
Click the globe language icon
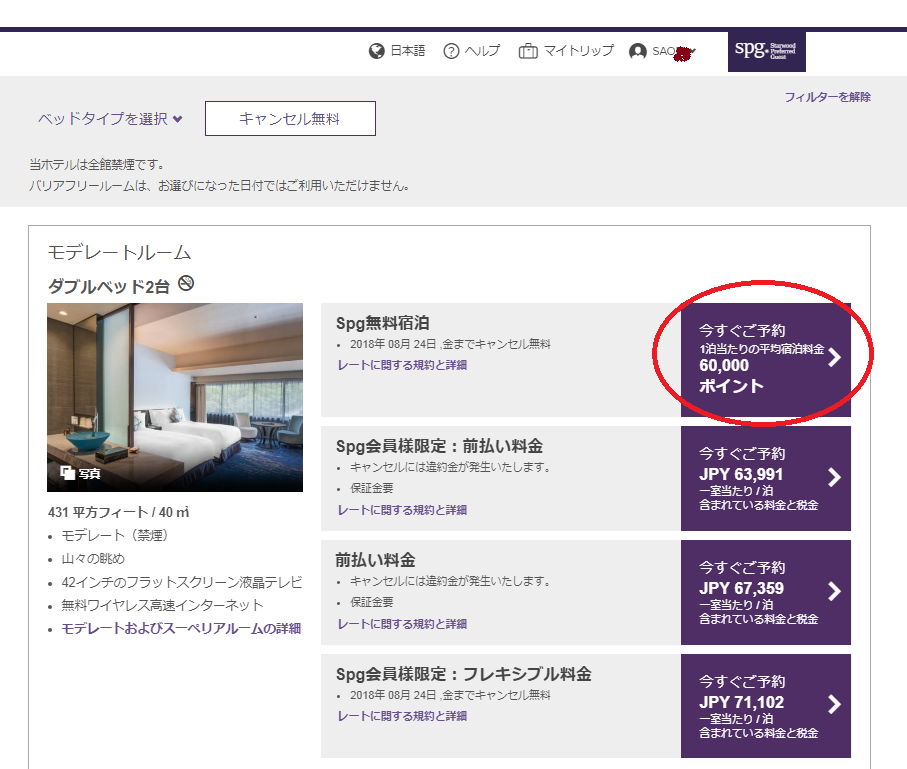click(x=377, y=51)
